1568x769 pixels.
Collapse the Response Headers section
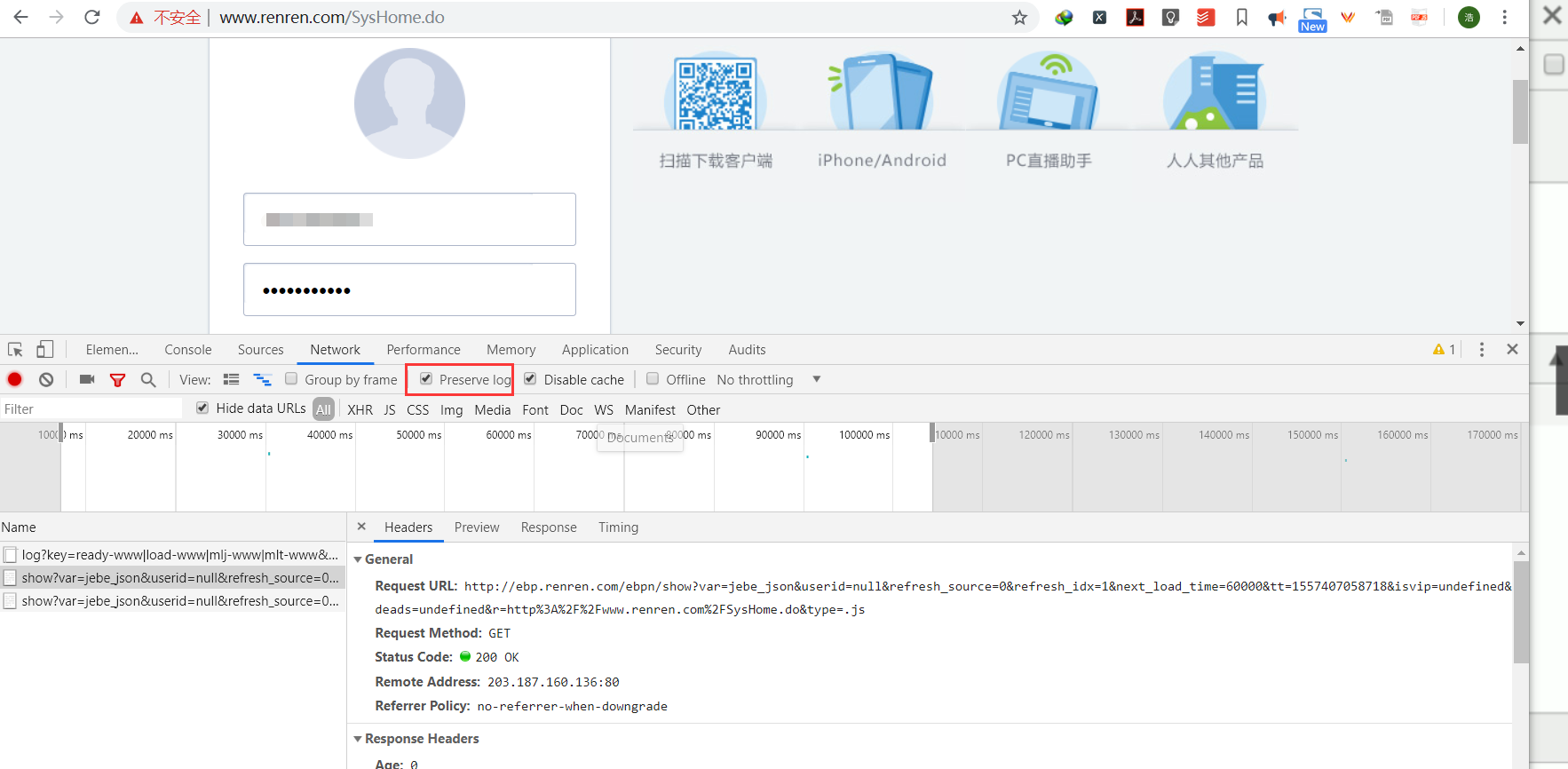click(358, 739)
